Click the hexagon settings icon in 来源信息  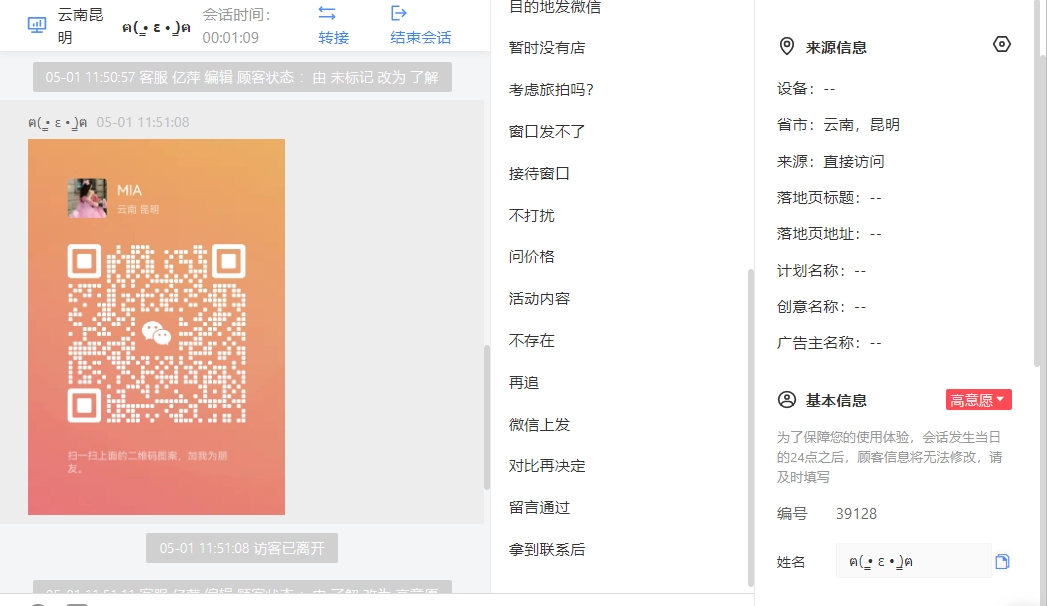coord(1002,45)
